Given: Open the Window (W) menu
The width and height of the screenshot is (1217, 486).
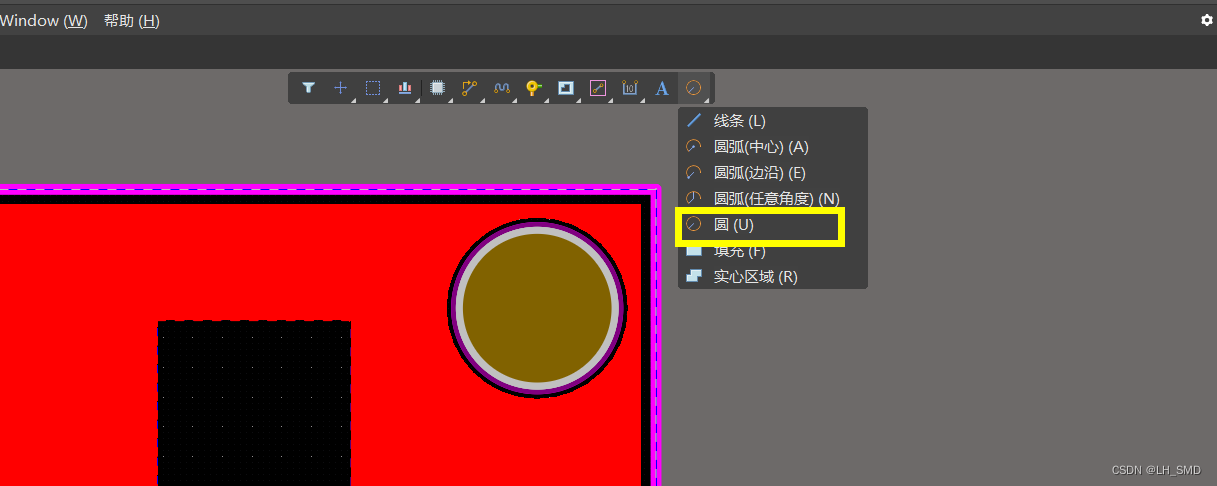Looking at the screenshot, I should pos(44,20).
